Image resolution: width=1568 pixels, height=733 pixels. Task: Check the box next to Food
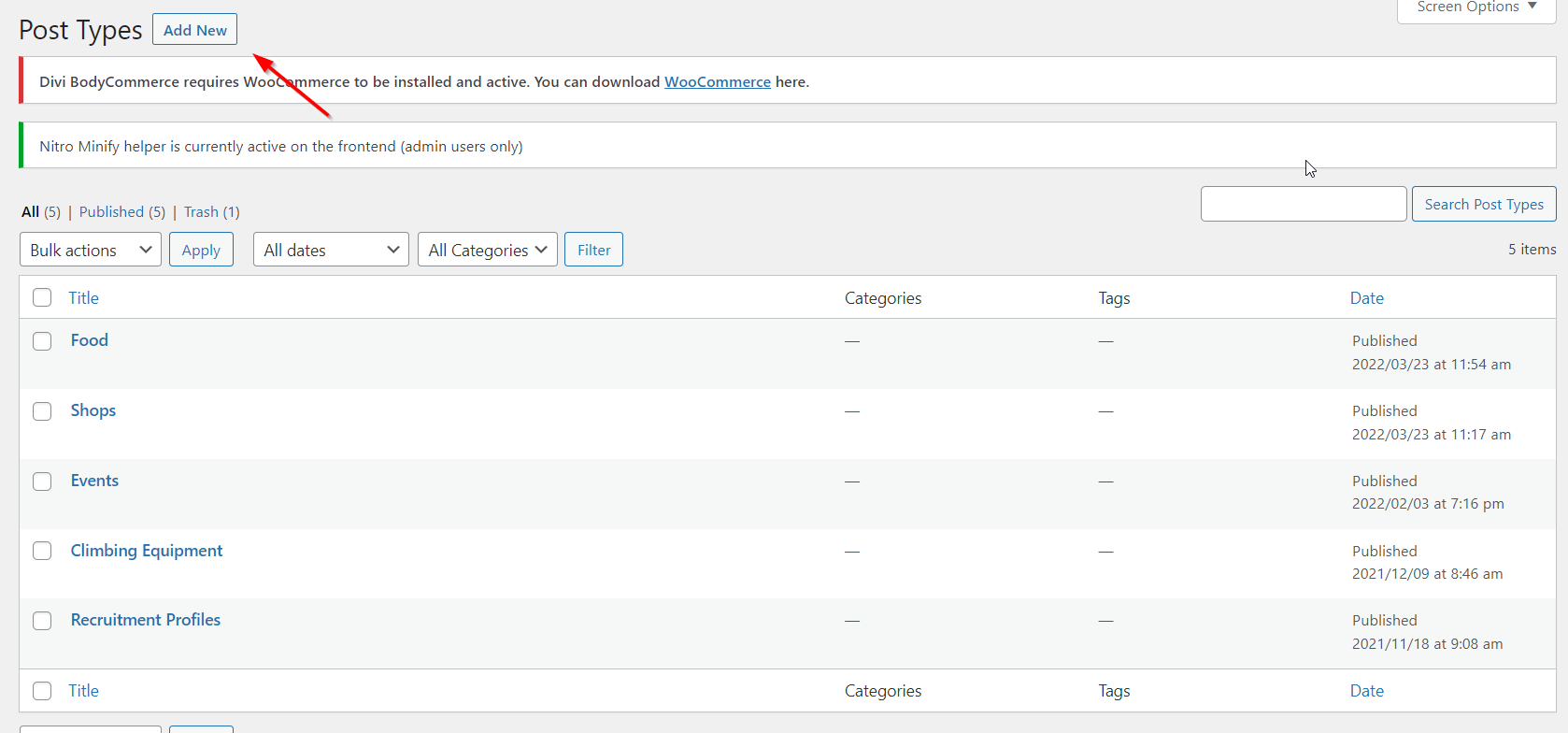(42, 341)
